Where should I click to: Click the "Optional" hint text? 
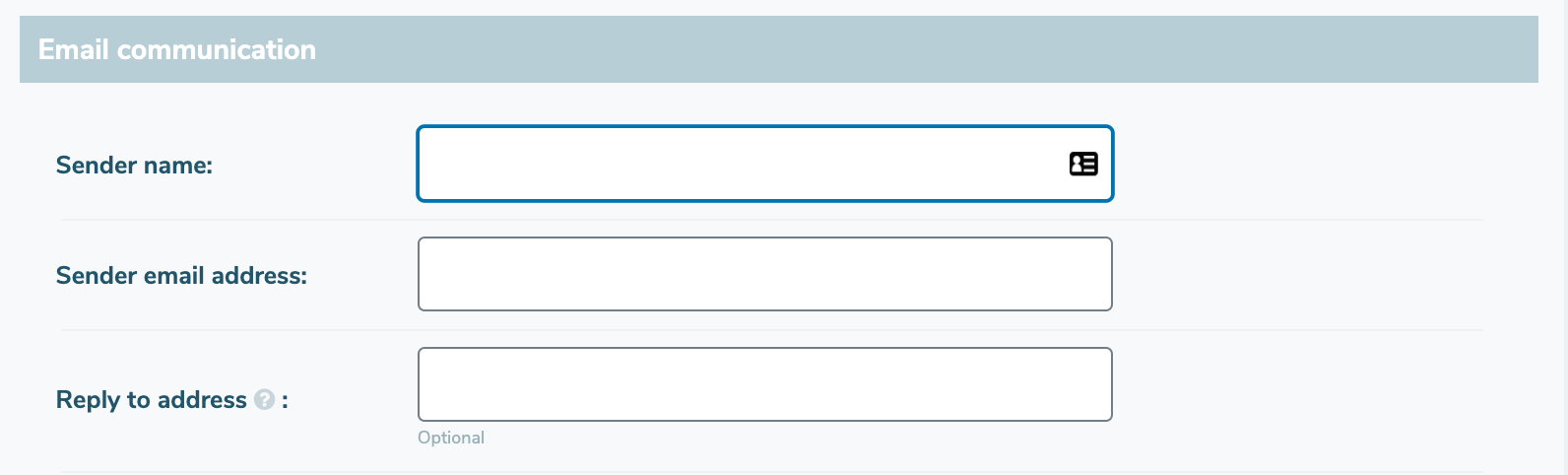click(x=451, y=438)
